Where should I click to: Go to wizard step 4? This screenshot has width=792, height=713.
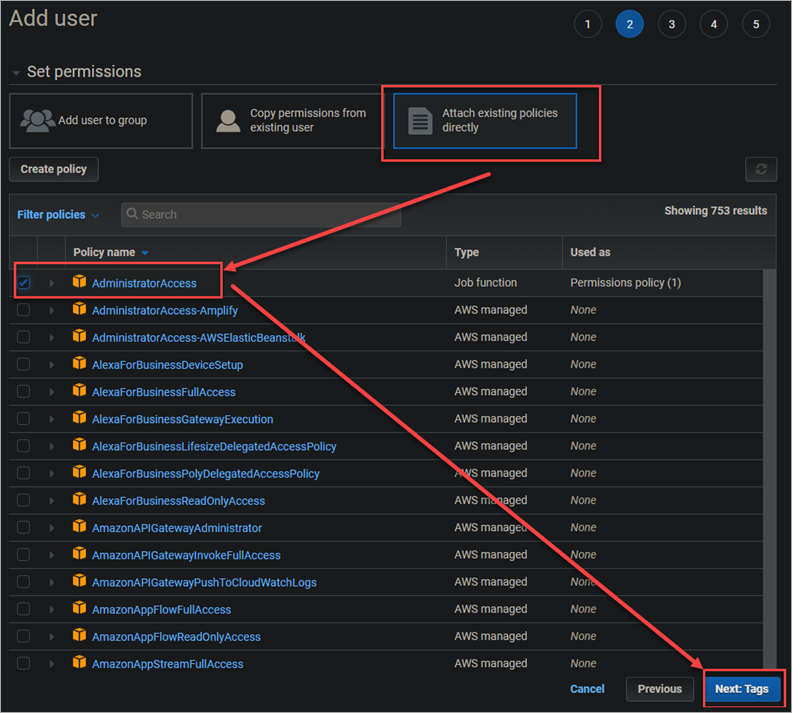pos(713,24)
